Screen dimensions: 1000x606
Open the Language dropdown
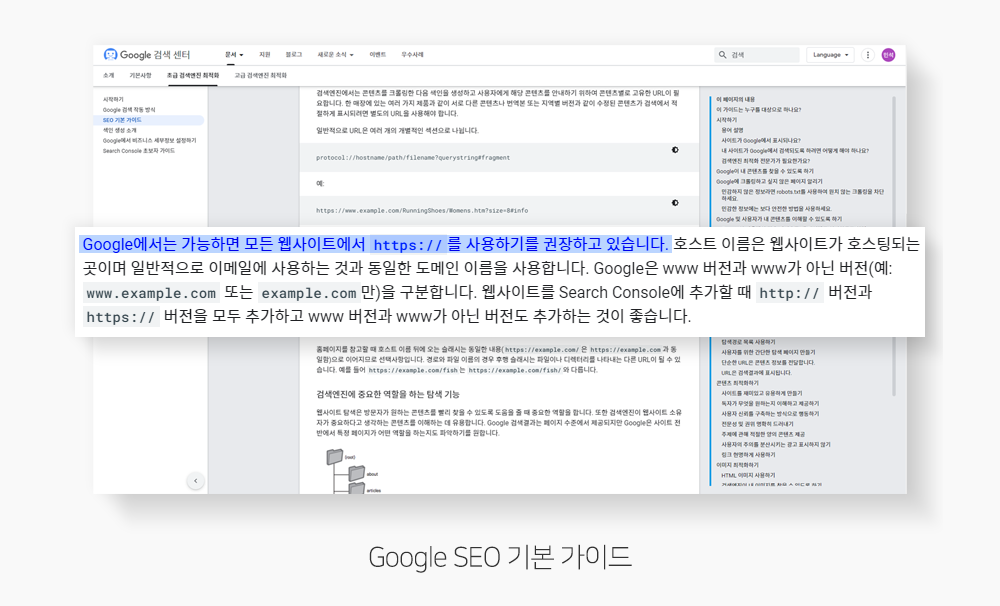pos(830,55)
